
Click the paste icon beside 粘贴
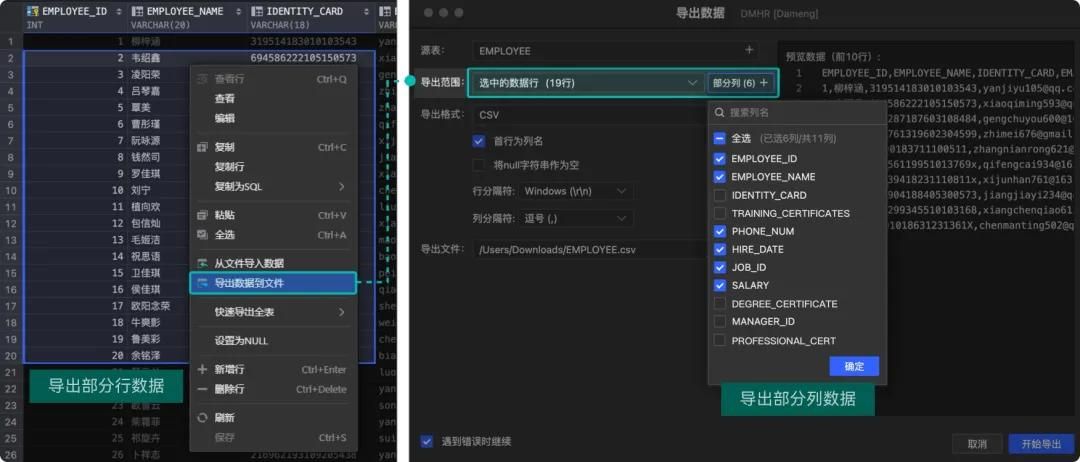pyautogui.click(x=202, y=215)
